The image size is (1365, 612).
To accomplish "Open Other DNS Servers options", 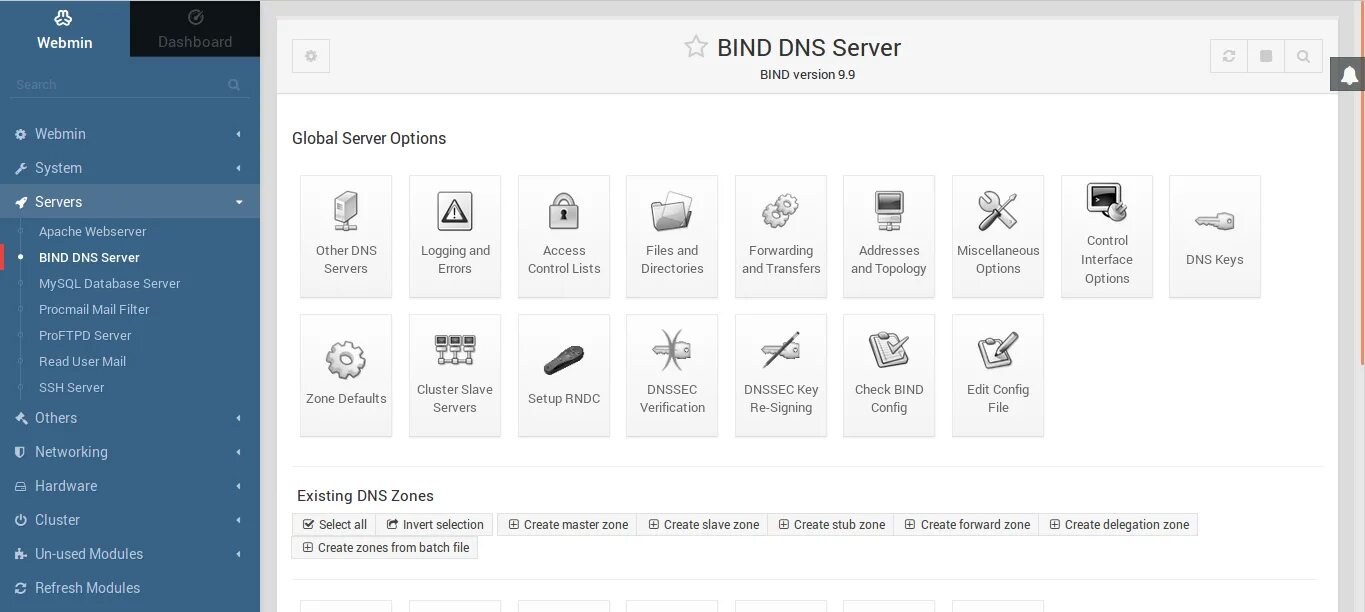I will [346, 237].
